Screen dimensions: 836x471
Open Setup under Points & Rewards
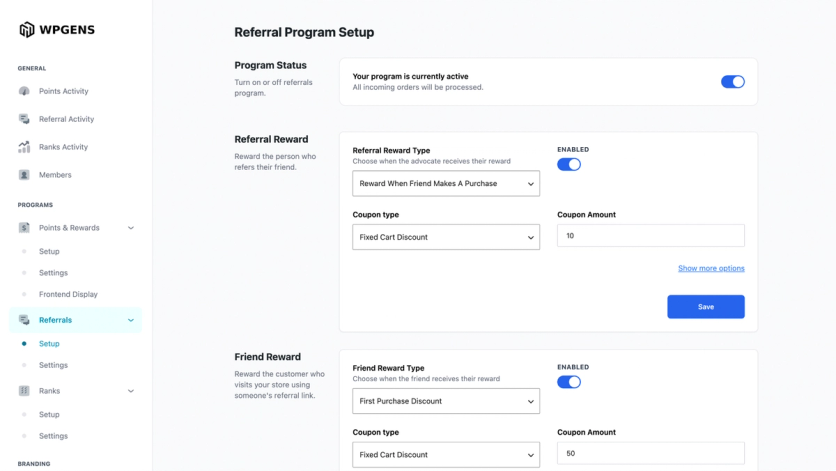[x=49, y=251]
